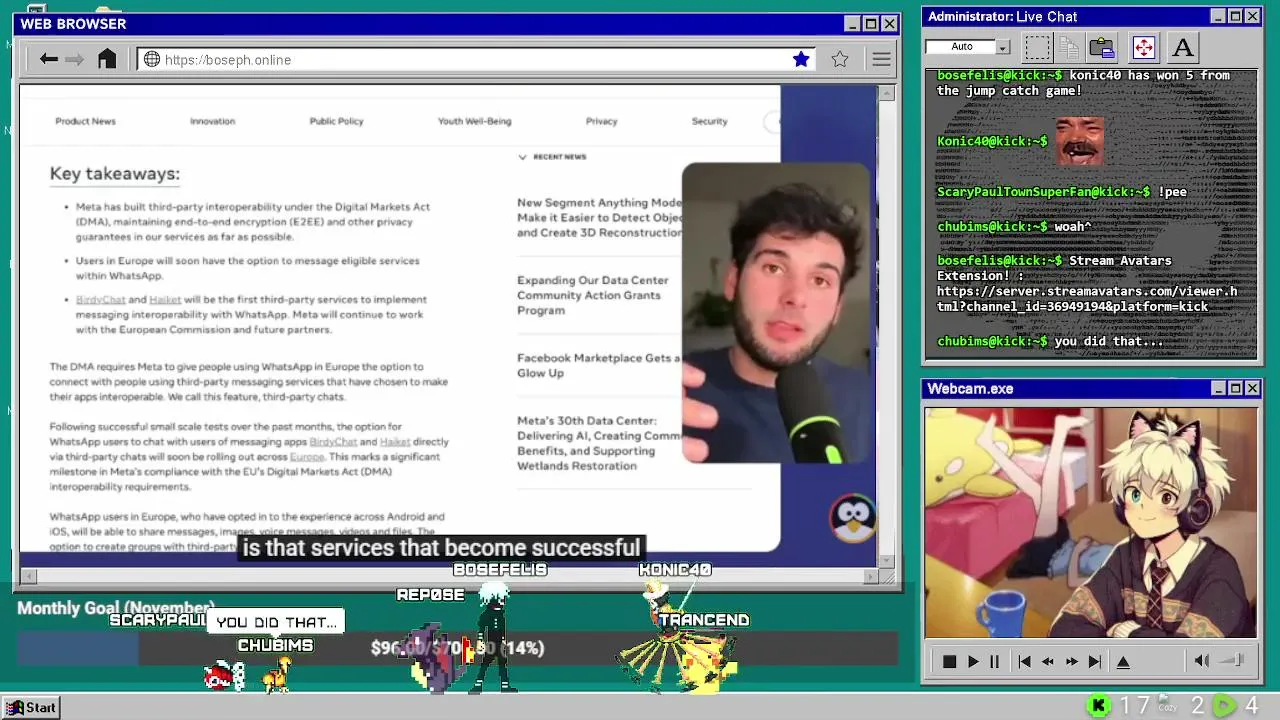Toggle the red four-arrow move icon
The height and width of the screenshot is (720, 1280).
[x=1143, y=47]
